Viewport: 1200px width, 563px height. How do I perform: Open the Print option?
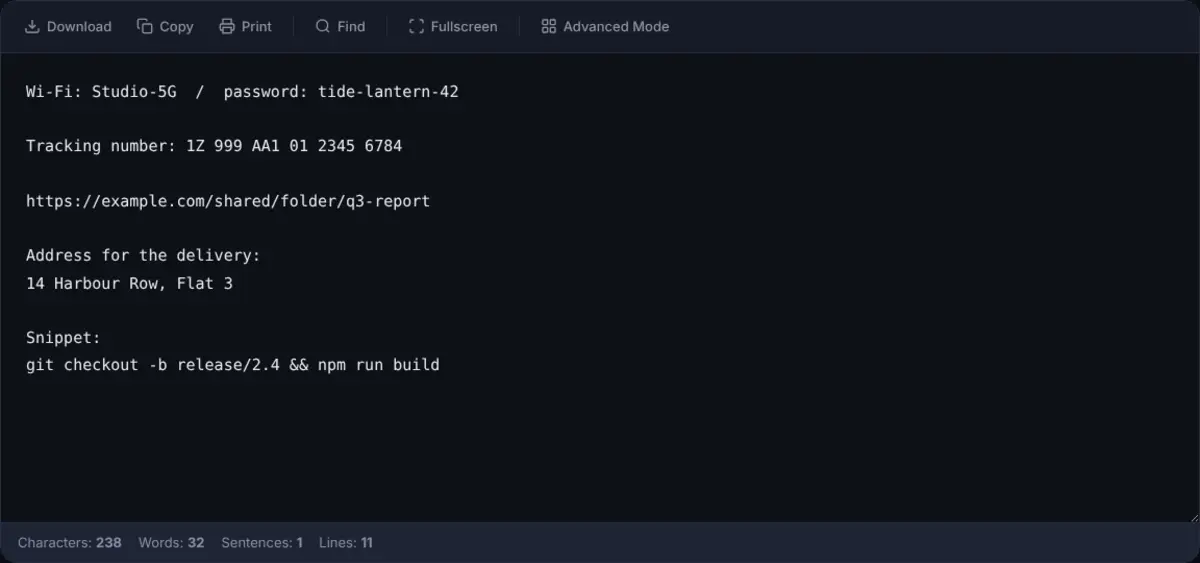pyautogui.click(x=246, y=27)
